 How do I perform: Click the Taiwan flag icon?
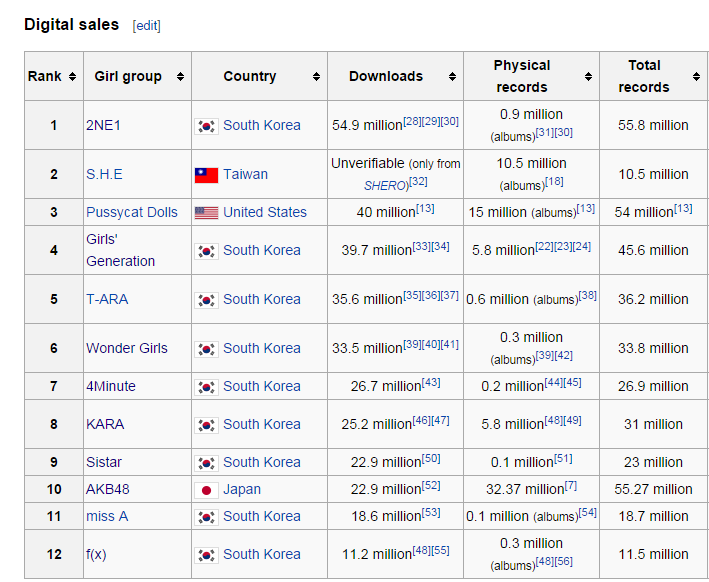click(x=207, y=175)
